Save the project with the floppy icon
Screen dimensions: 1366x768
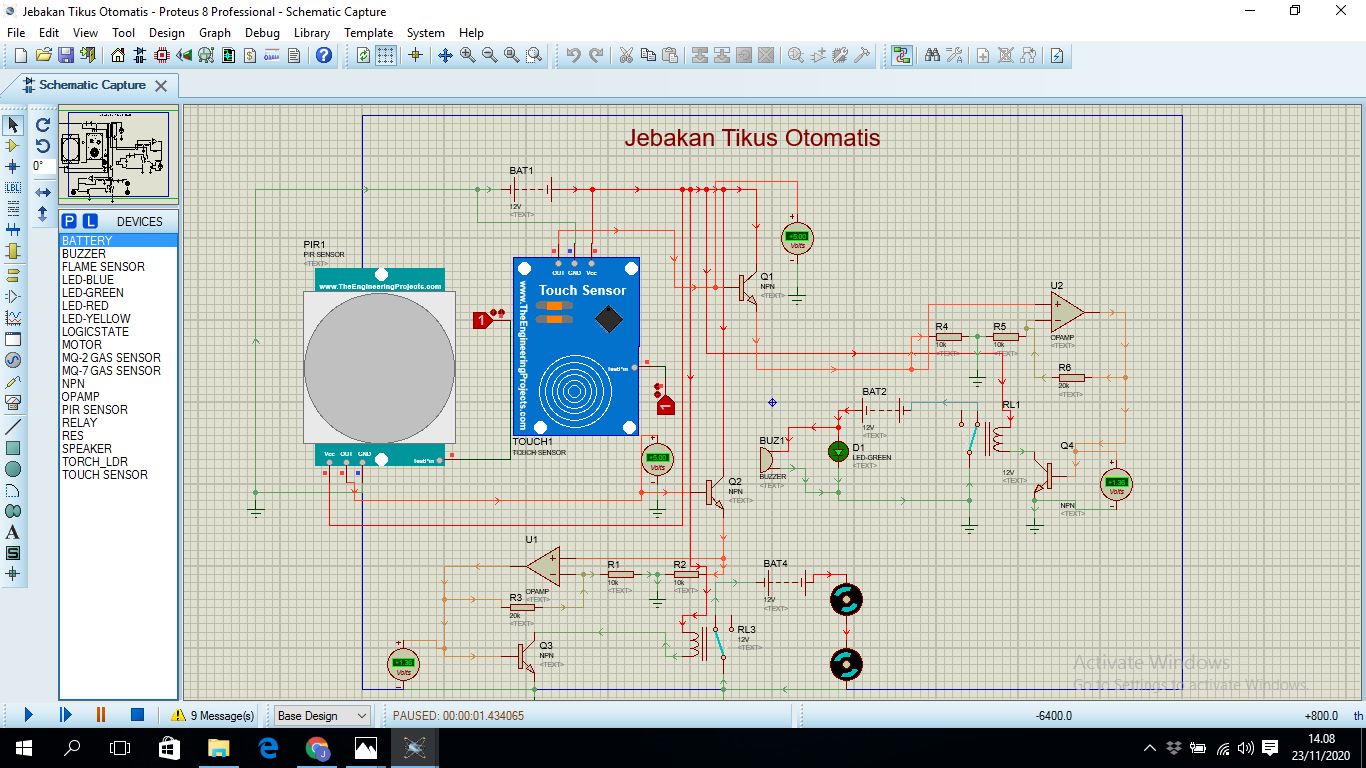(x=65, y=55)
